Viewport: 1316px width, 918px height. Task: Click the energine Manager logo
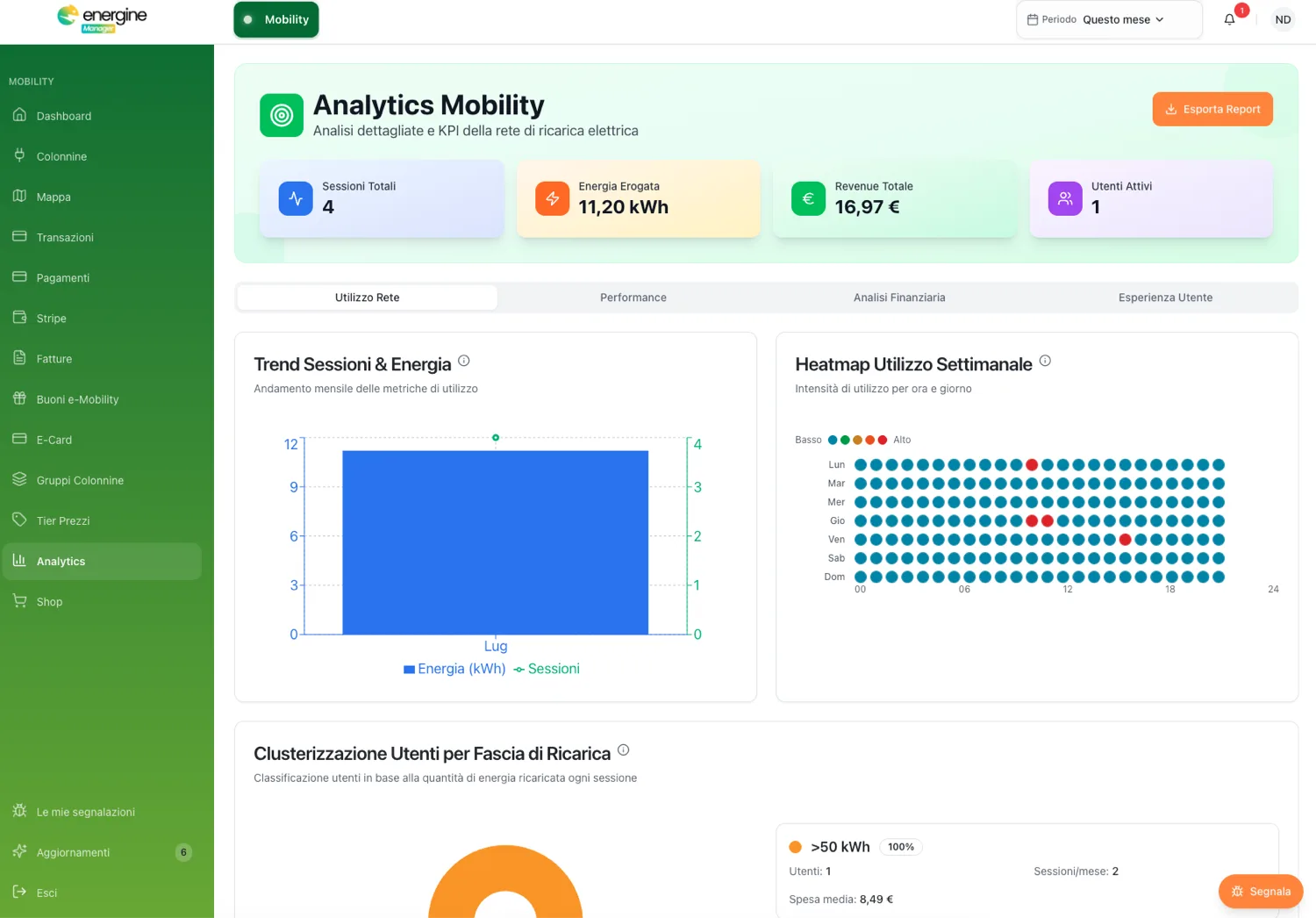(102, 18)
